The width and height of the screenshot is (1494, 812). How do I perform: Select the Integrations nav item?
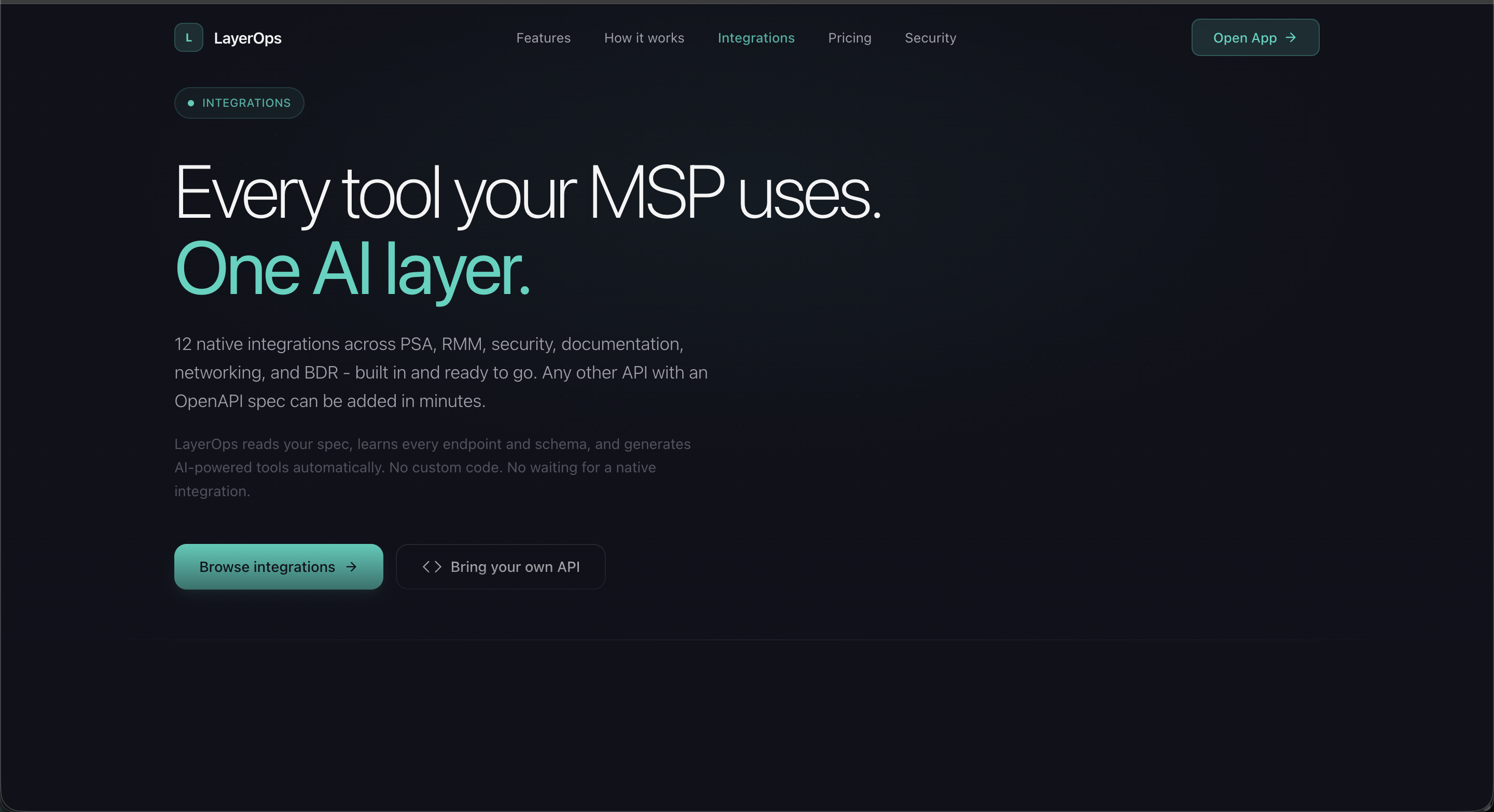click(756, 38)
